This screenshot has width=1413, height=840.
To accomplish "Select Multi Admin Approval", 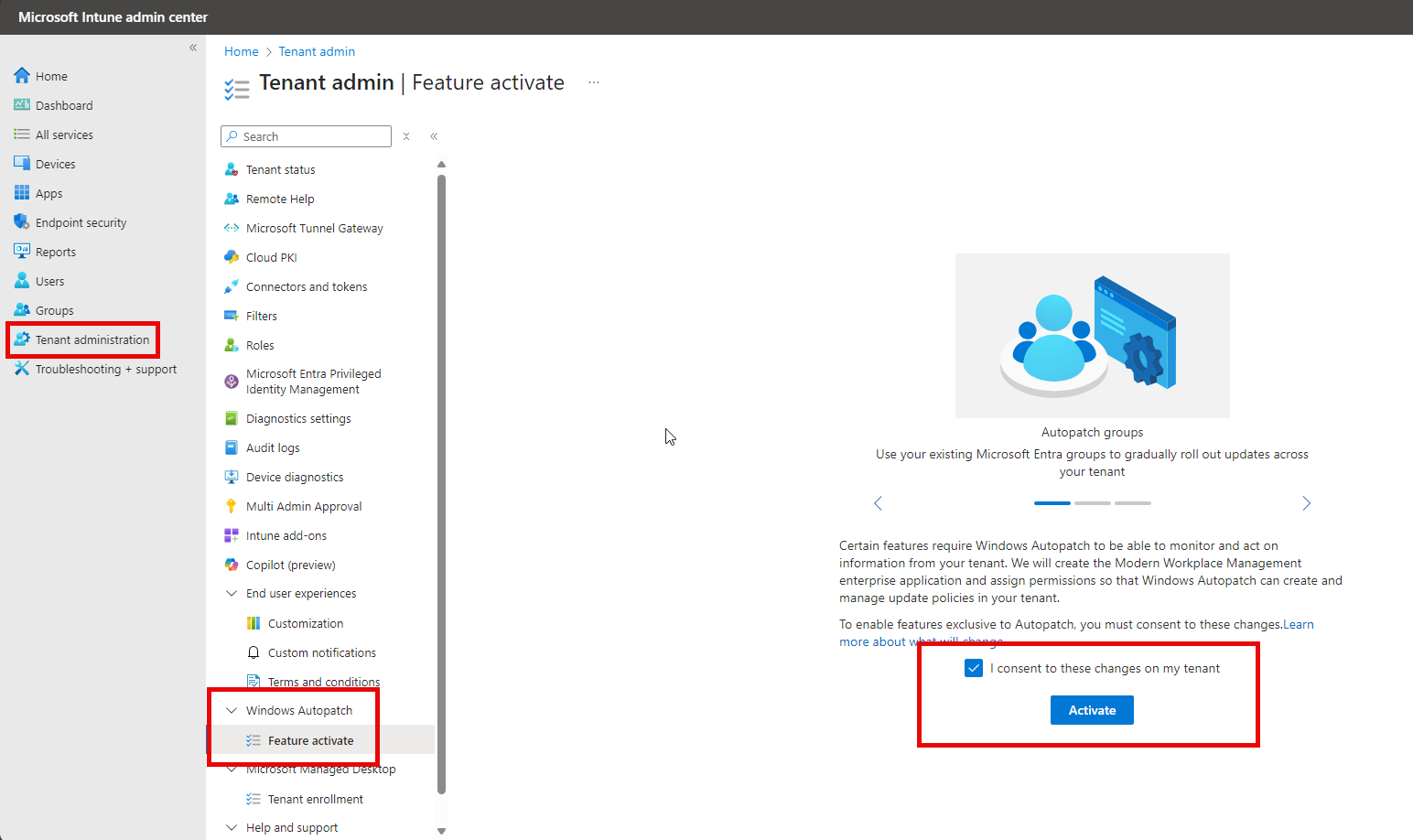I will [303, 506].
